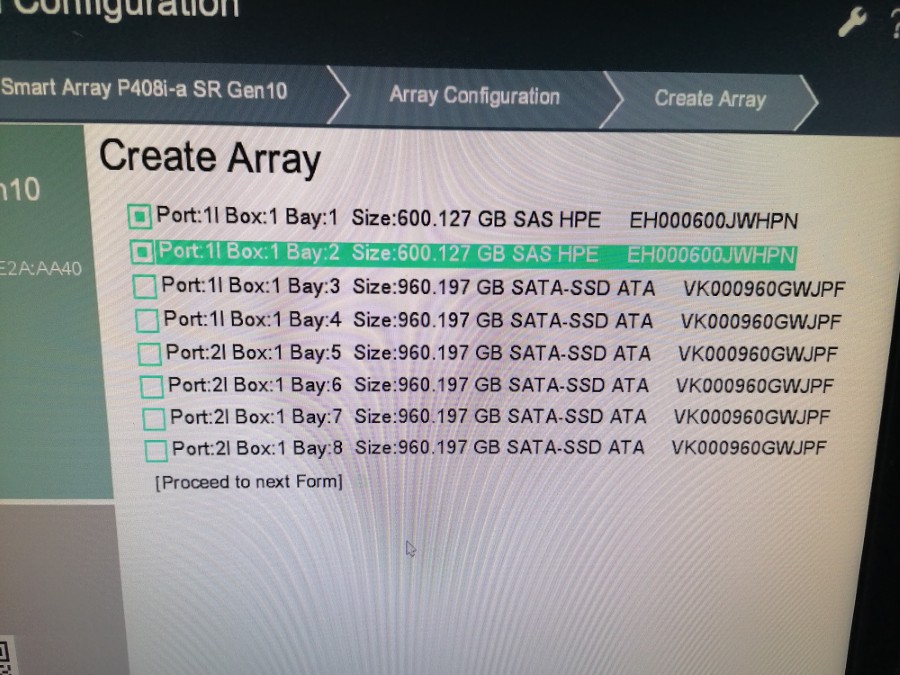Viewport: 900px width, 675px height.
Task: Select the Port:2I Box:1 Bay:8 row text
Action: 499,447
